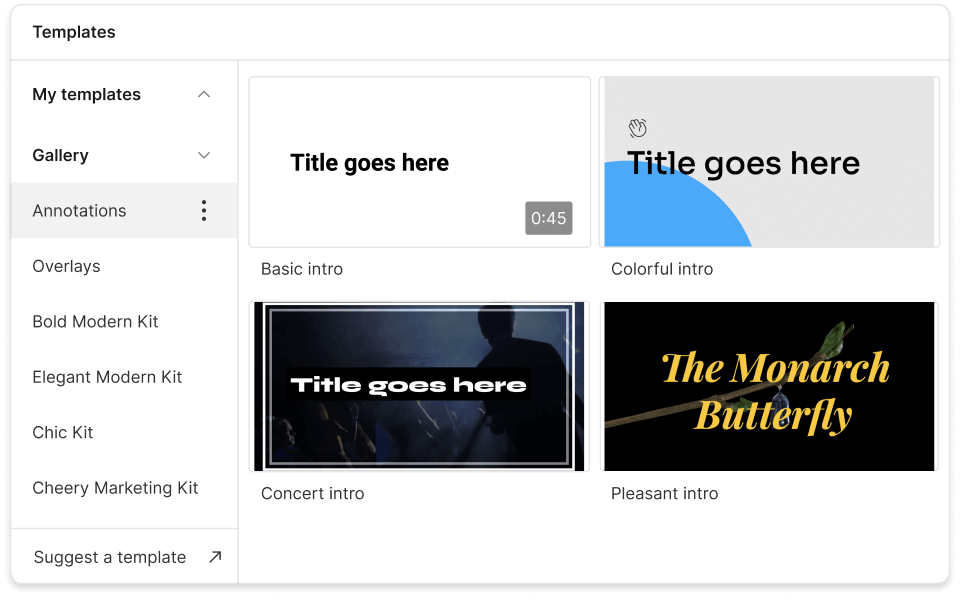Choose the Chic Kit category
This screenshot has width=960, height=600.
[63, 432]
